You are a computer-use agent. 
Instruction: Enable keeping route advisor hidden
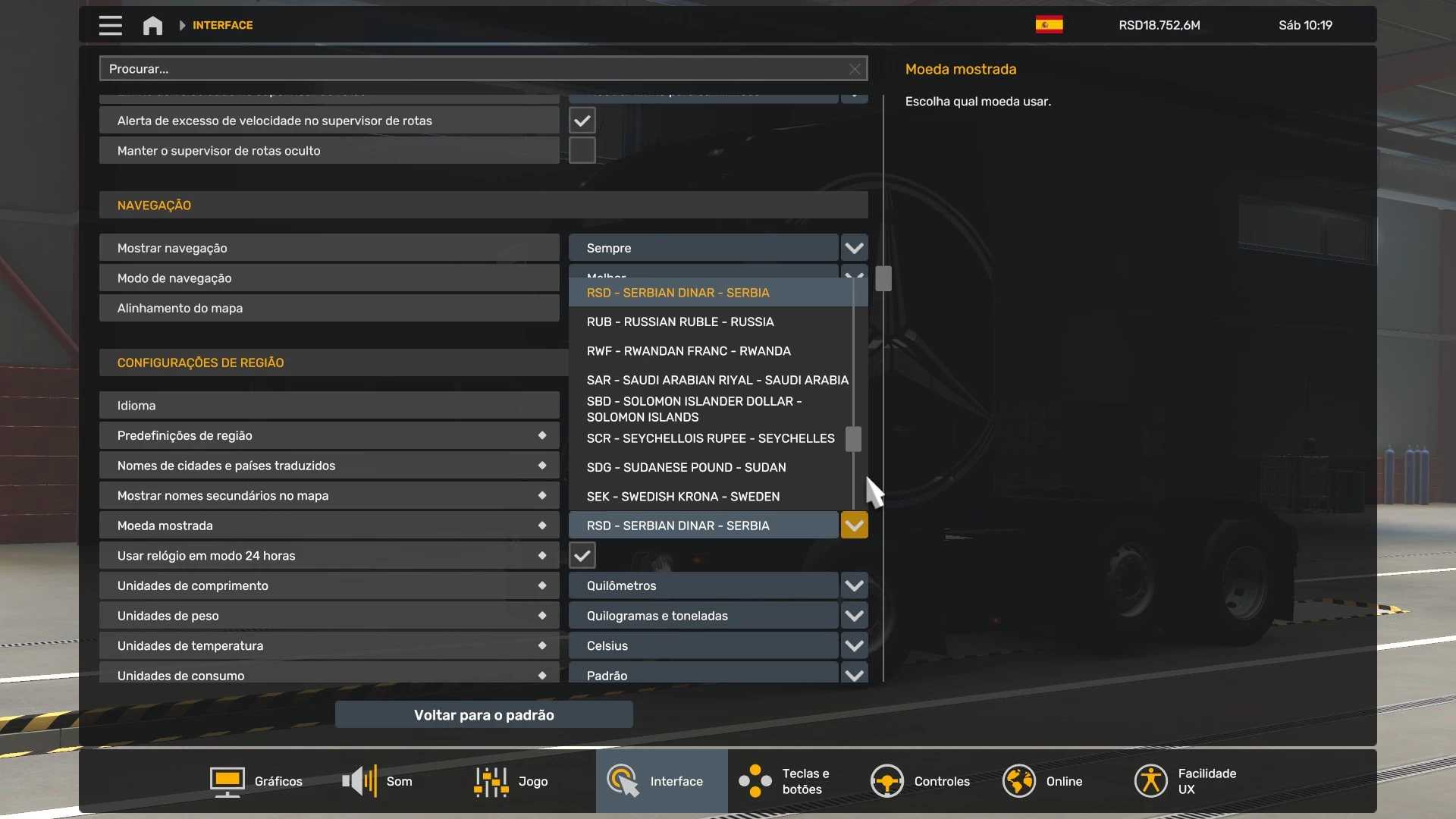point(582,150)
